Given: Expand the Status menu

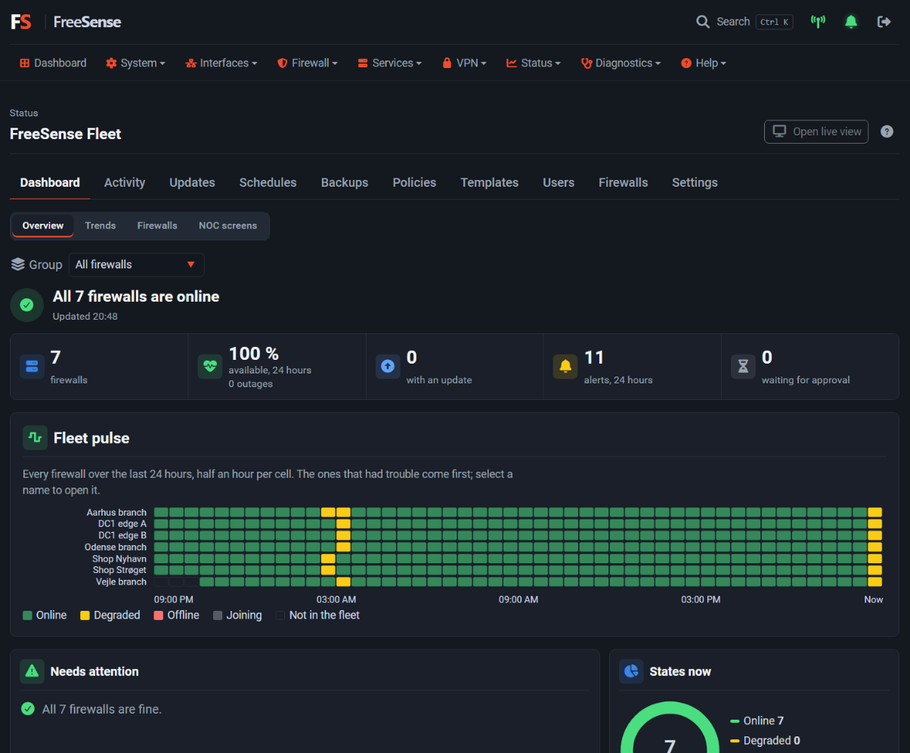Looking at the screenshot, I should click(533, 63).
